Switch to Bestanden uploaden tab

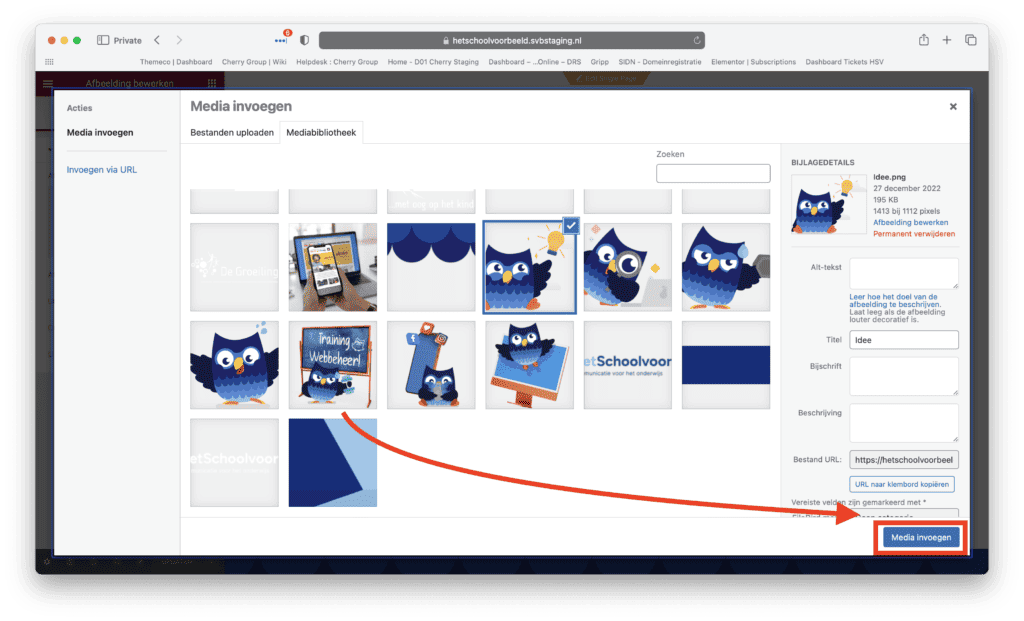coord(232,132)
